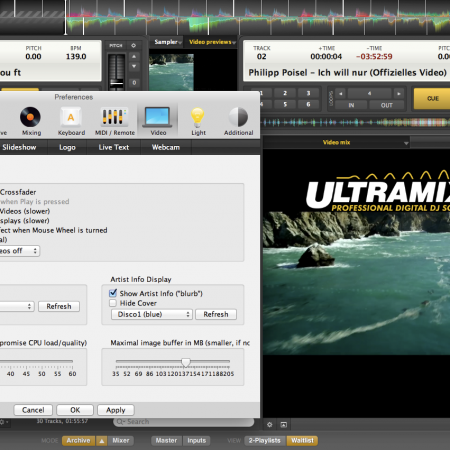Screen dimensions: 450x450
Task: Click the pitch reset crosshair icon
Action: pos(133,45)
